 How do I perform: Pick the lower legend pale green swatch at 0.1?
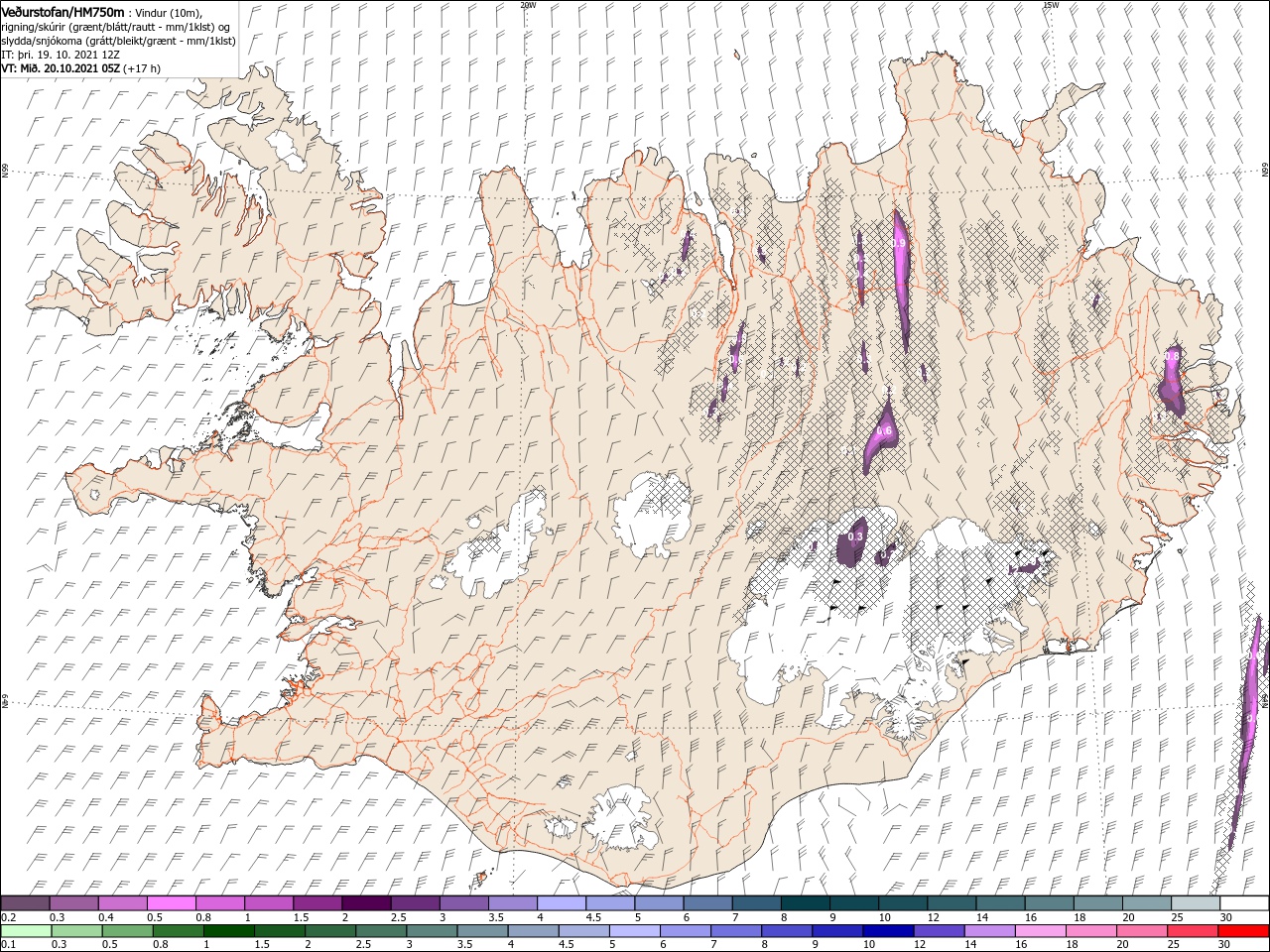(x=26, y=931)
